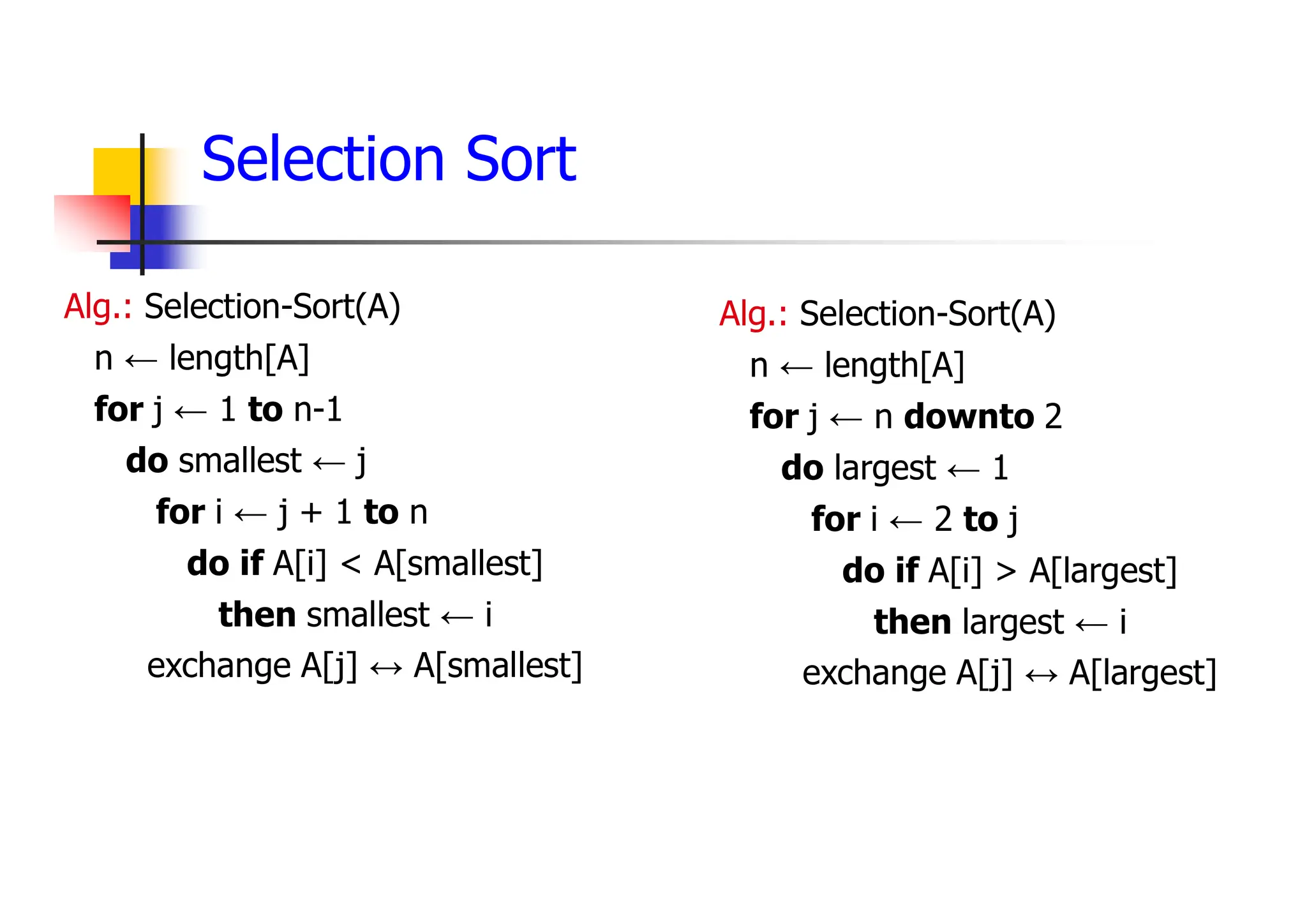The width and height of the screenshot is (1307, 924).
Task: Select the "exchange A[j] ↔ A[smallest]" line
Action: (364, 666)
